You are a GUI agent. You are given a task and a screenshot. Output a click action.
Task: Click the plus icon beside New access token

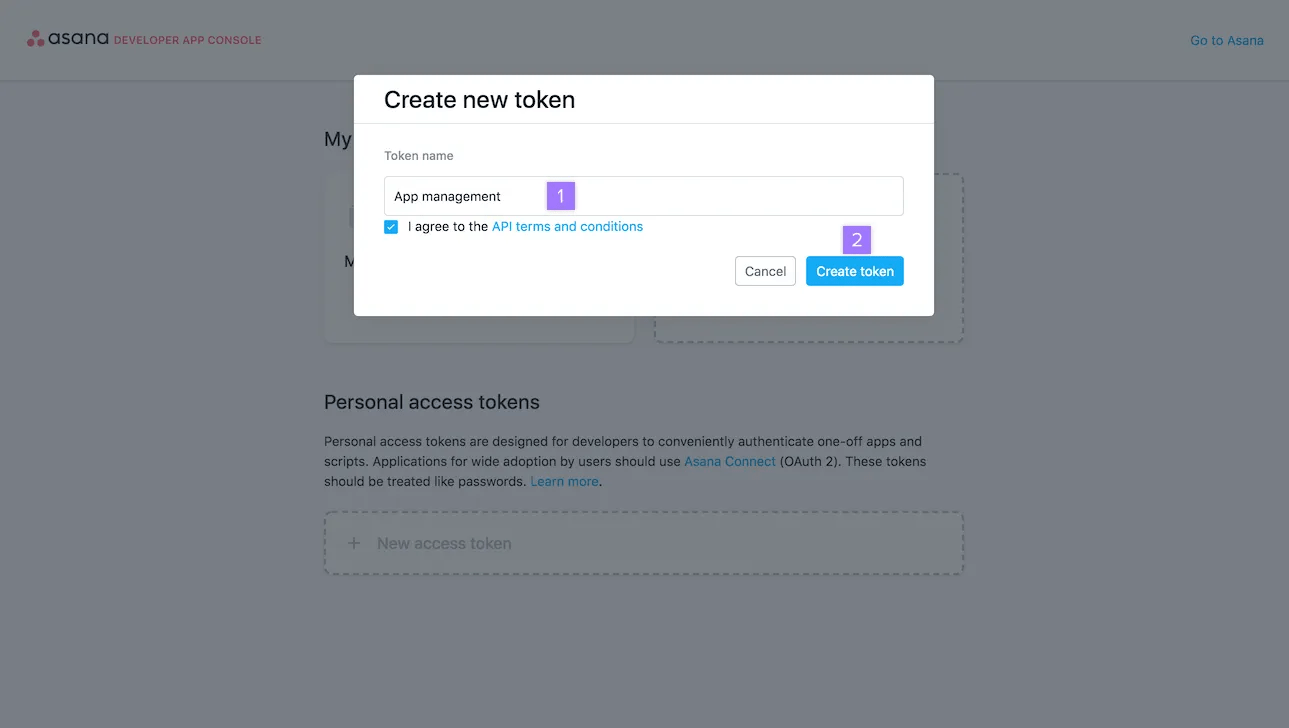353,543
